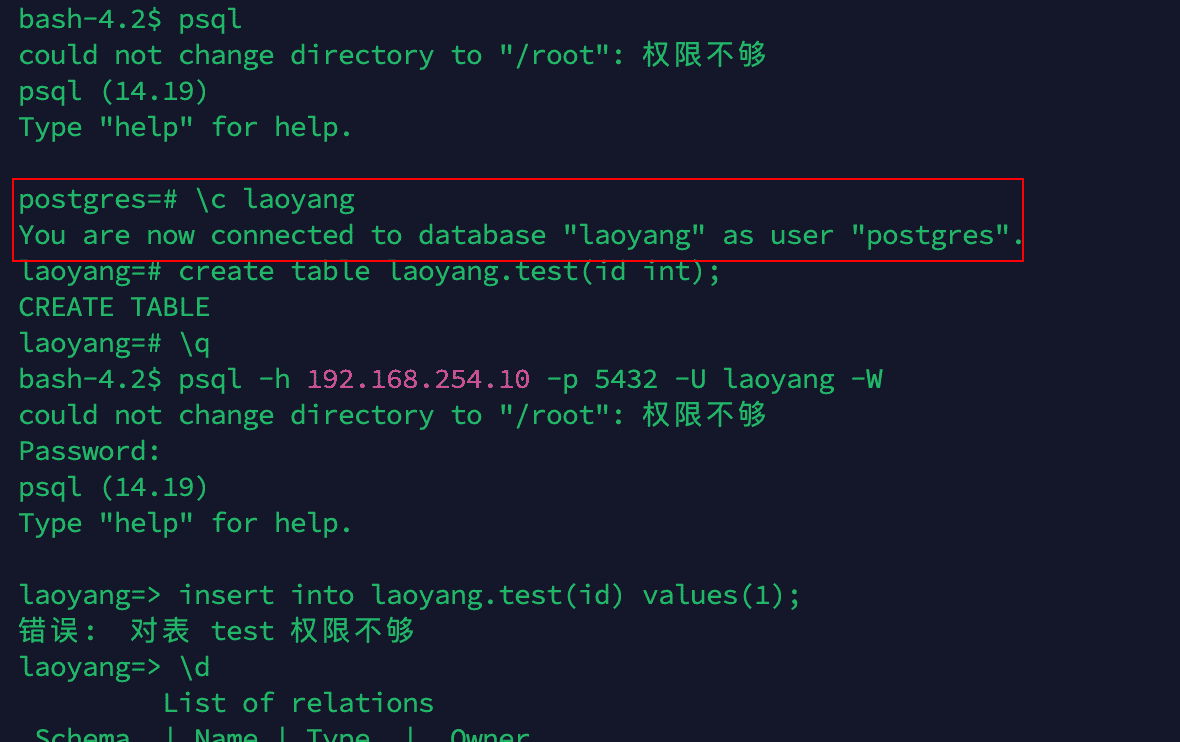Click the "CREATE TABLE" output line
Screen dimensions: 1180x742
coord(114,307)
